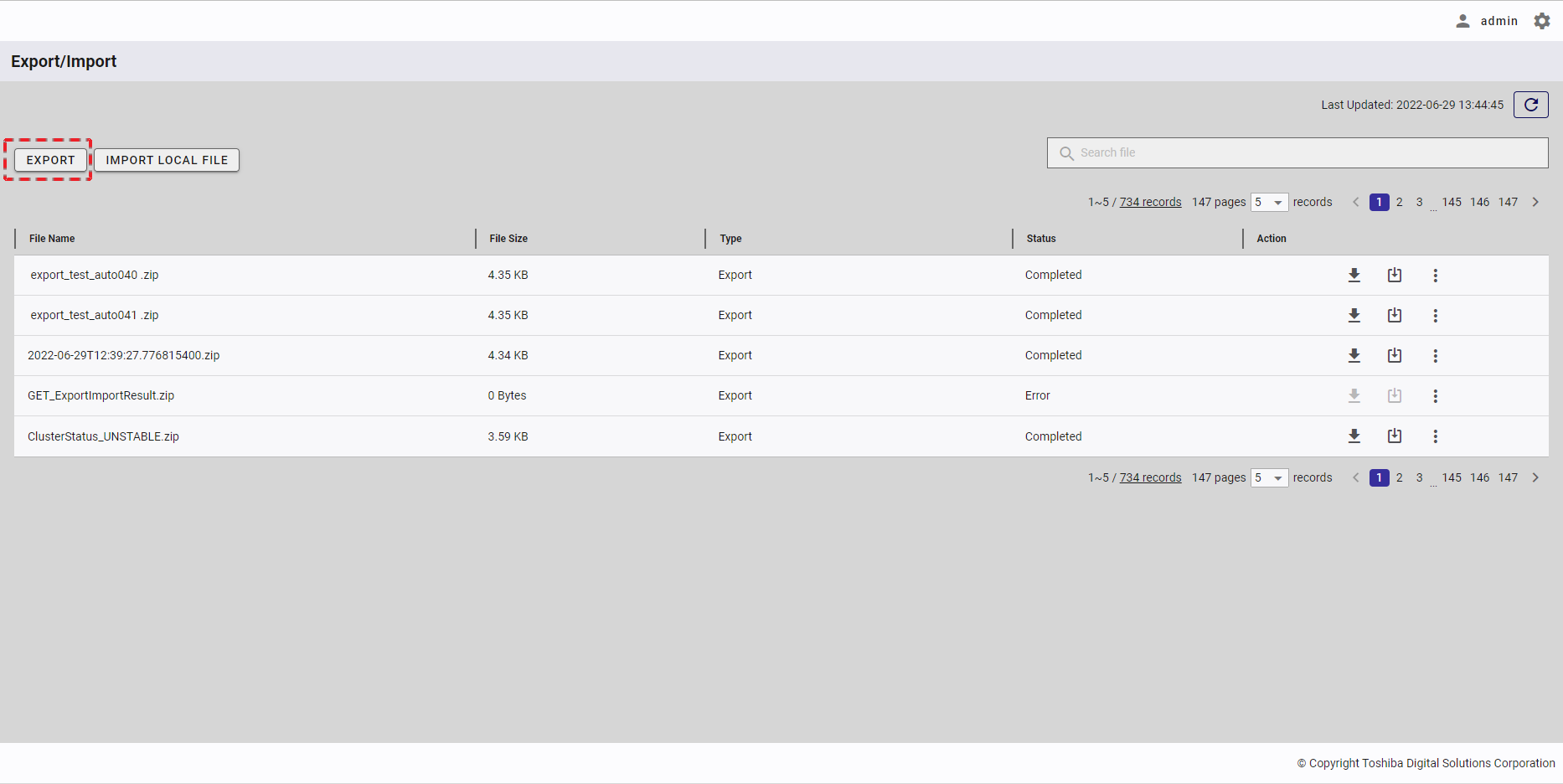Image resolution: width=1563 pixels, height=784 pixels.
Task: Click the EXPORT button
Action: [x=50, y=160]
